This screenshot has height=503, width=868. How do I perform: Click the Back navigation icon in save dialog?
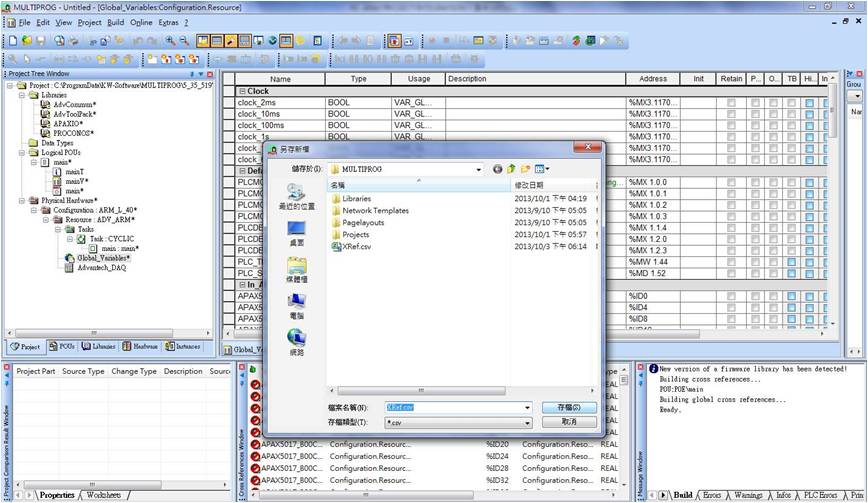[x=498, y=169]
